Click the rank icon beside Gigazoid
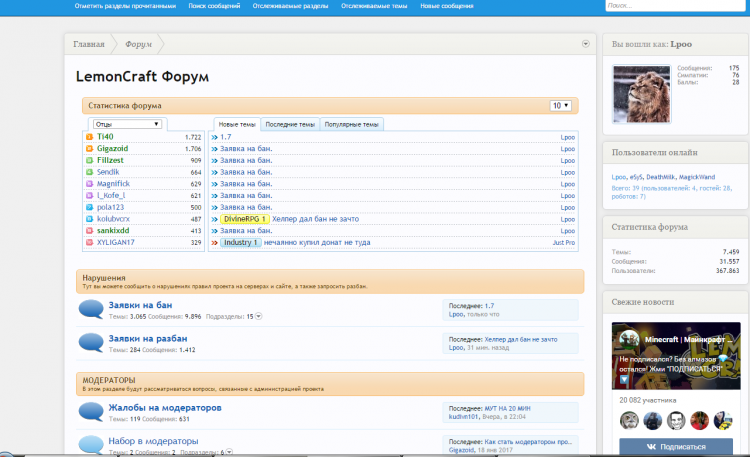Screen dimensions: 750x457 point(89,148)
